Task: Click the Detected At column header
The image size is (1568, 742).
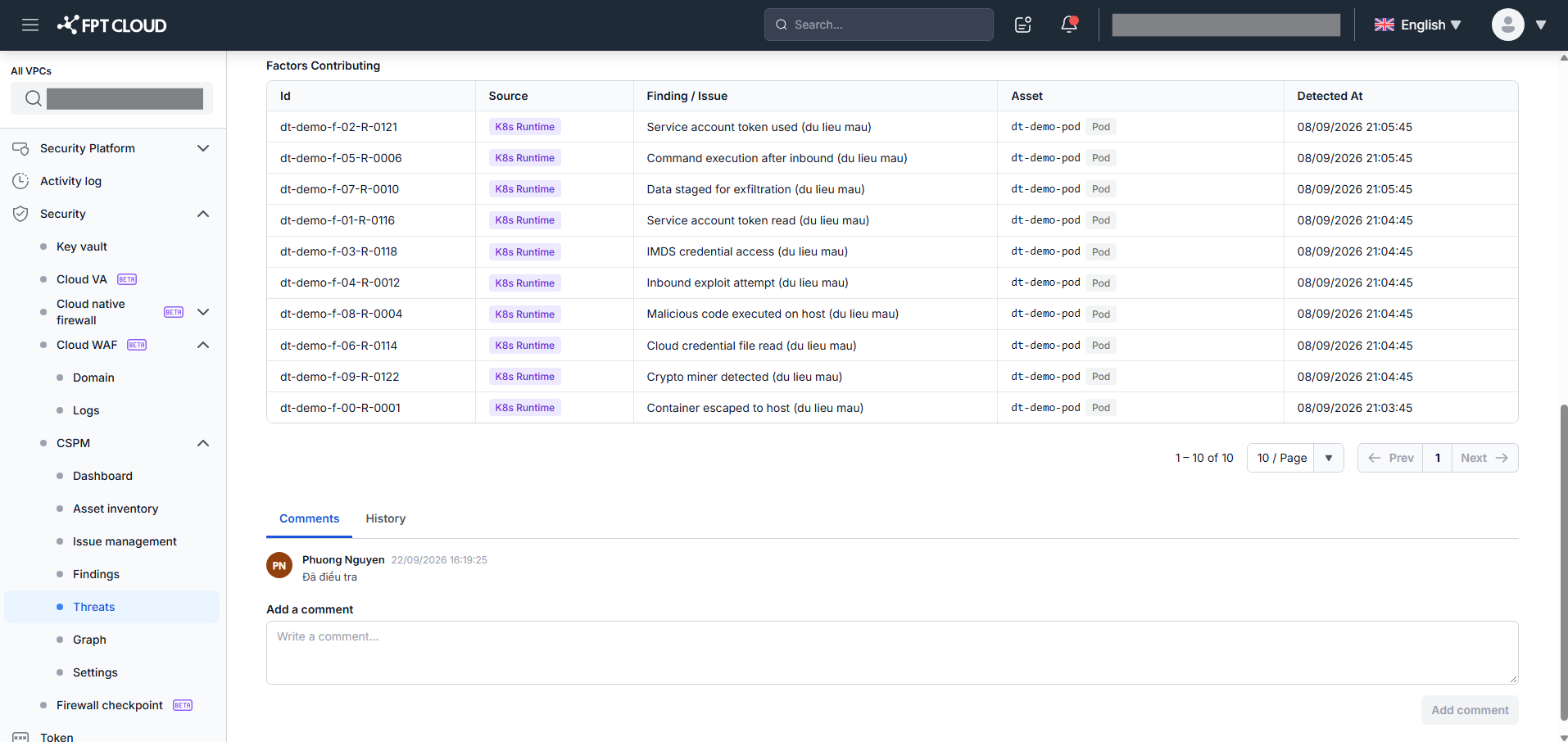Action: coord(1330,96)
